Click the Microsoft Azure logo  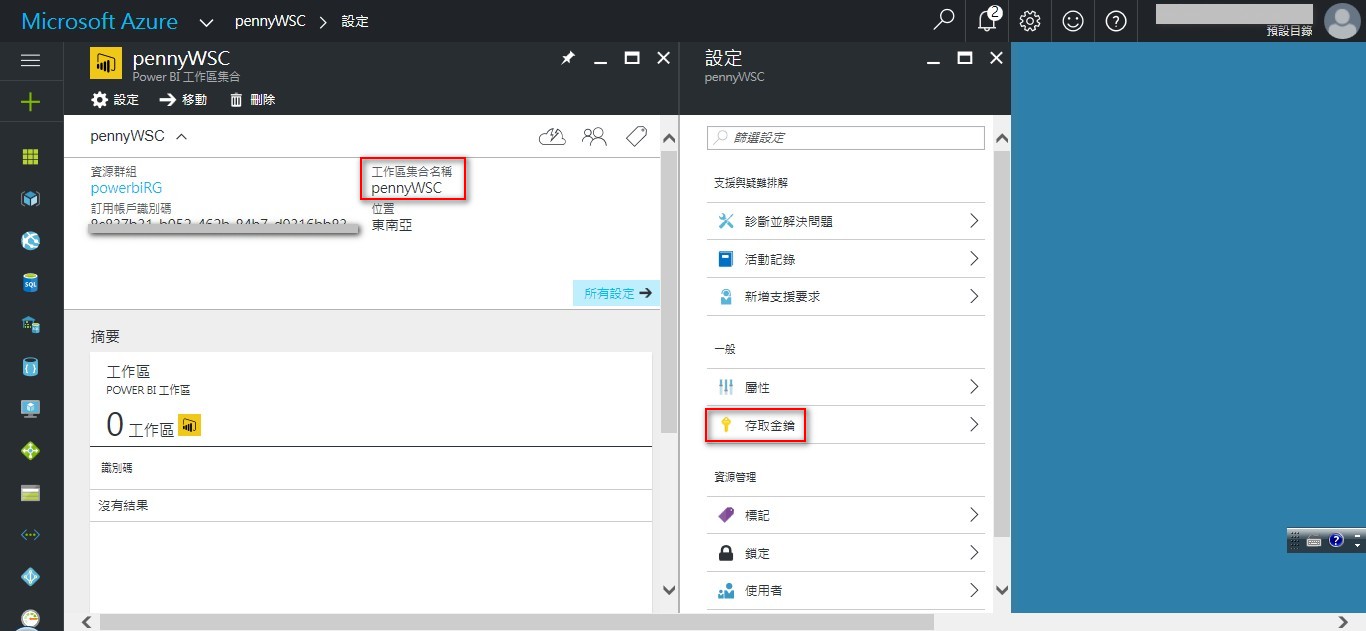tap(100, 21)
